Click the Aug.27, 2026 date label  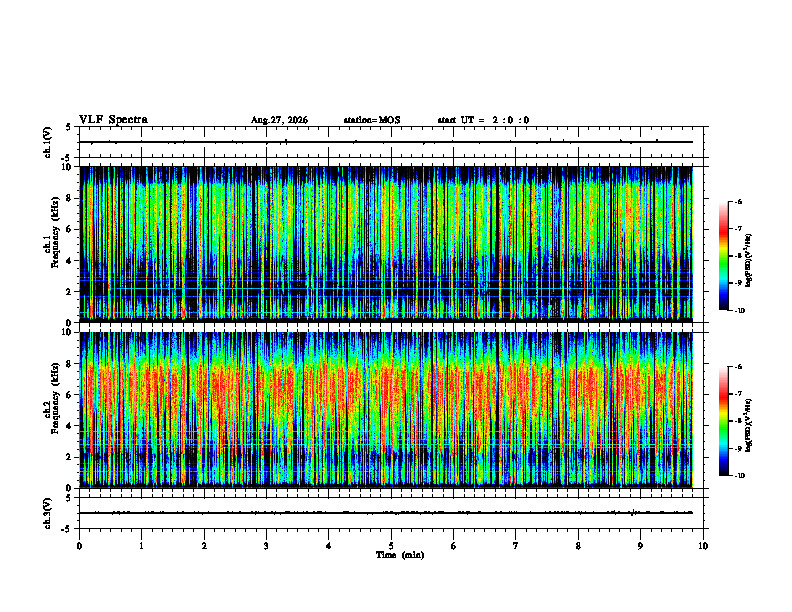tap(279, 120)
